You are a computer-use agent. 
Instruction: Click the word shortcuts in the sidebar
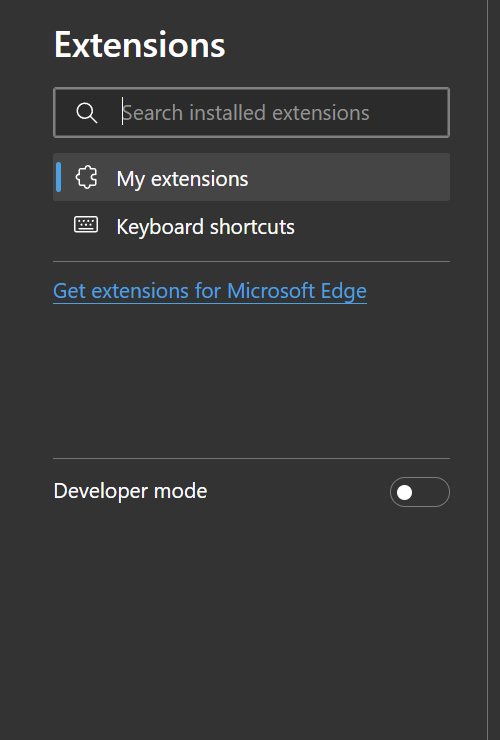pyautogui.click(x=252, y=227)
